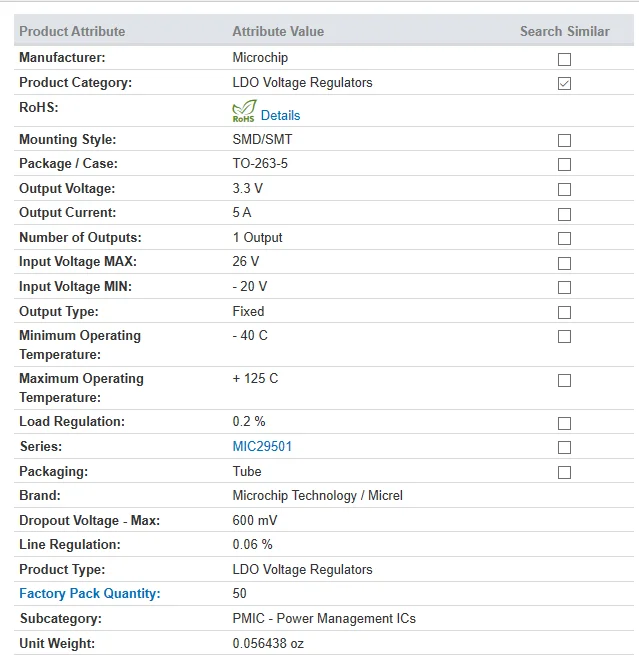Viewport: 639px width, 655px height.
Task: Tick the Number of Outputs checkbox
Action: point(564,239)
